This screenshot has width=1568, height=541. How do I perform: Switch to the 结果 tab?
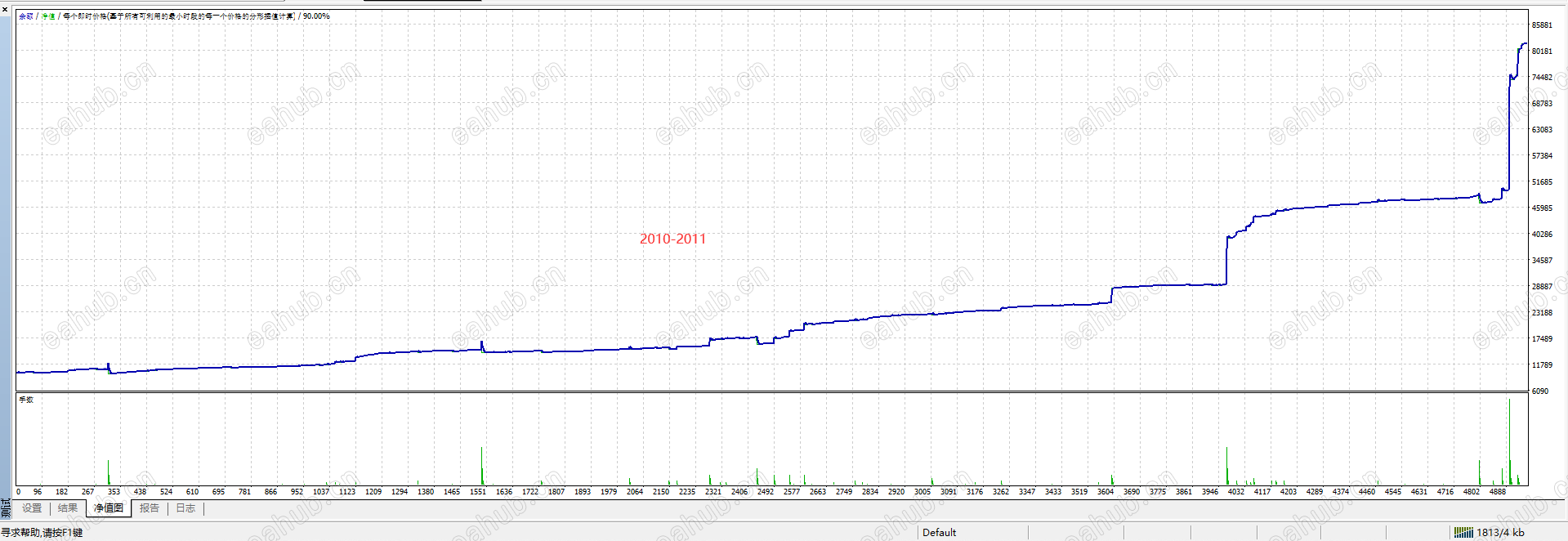click(x=68, y=508)
